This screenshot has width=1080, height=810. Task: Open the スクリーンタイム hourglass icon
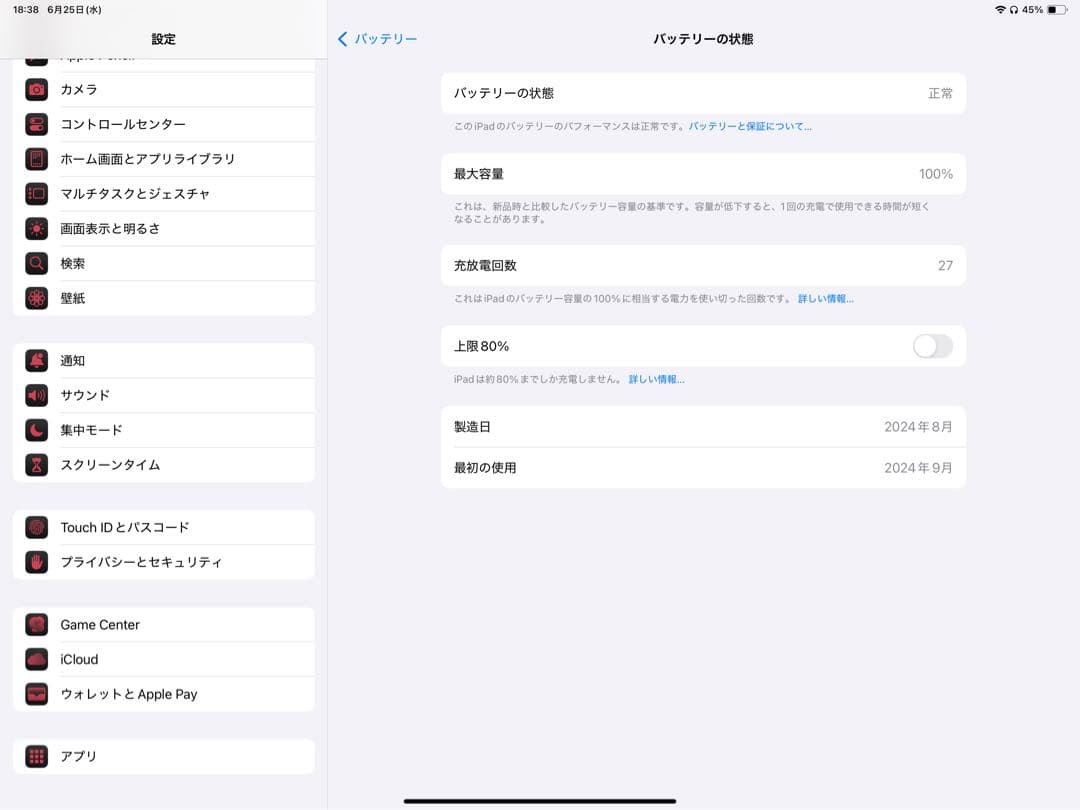click(x=37, y=464)
